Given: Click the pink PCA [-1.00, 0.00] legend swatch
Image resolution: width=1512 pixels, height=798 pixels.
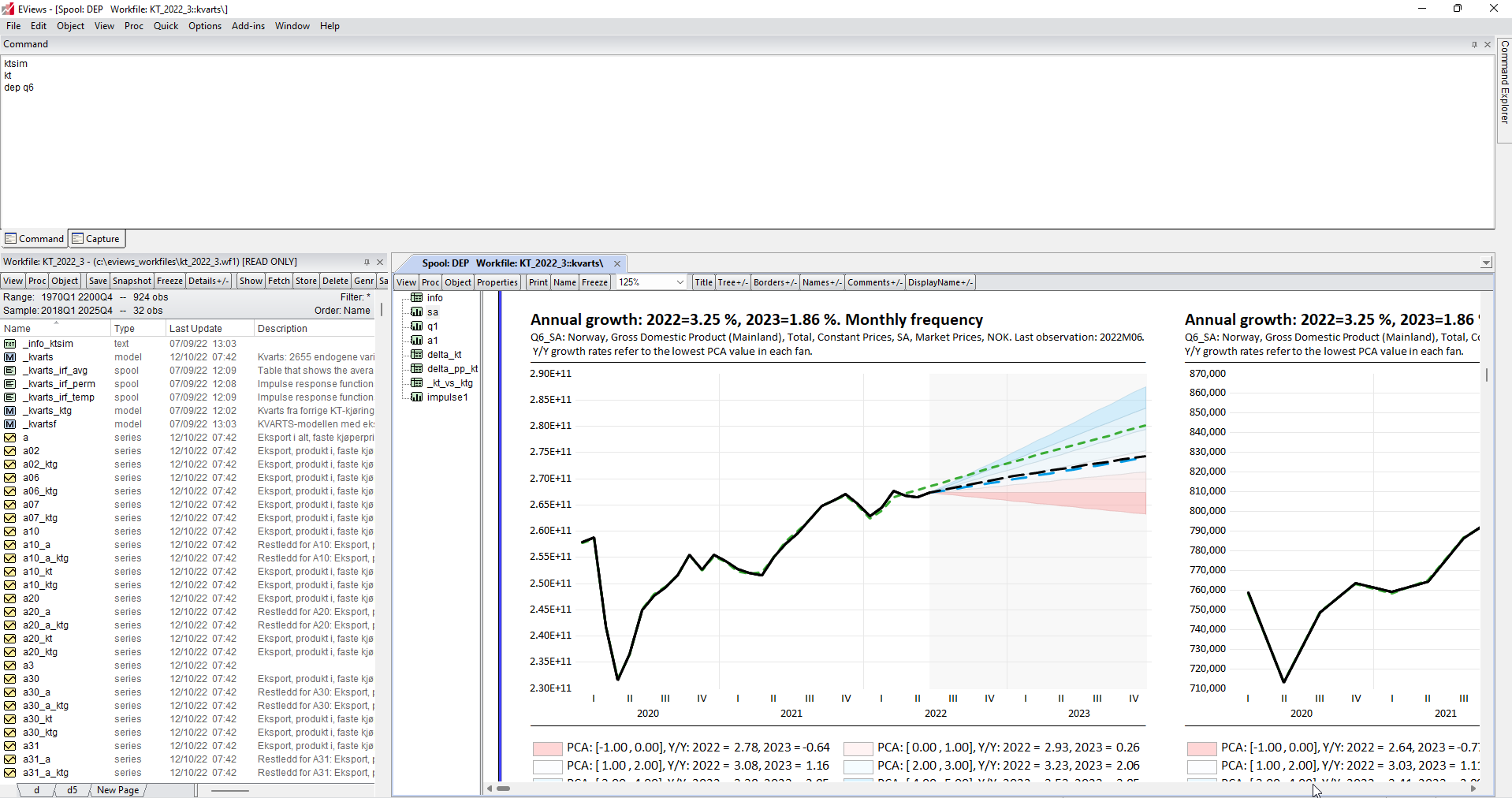Looking at the screenshot, I should coord(547,748).
